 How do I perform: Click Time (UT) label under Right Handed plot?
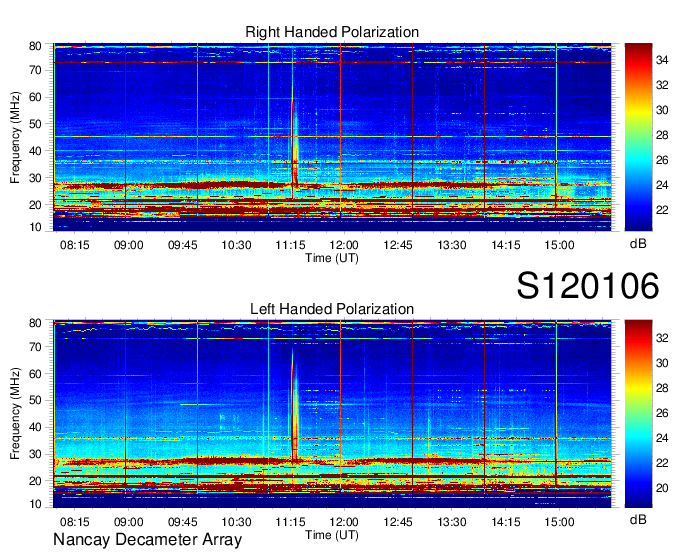[332, 258]
